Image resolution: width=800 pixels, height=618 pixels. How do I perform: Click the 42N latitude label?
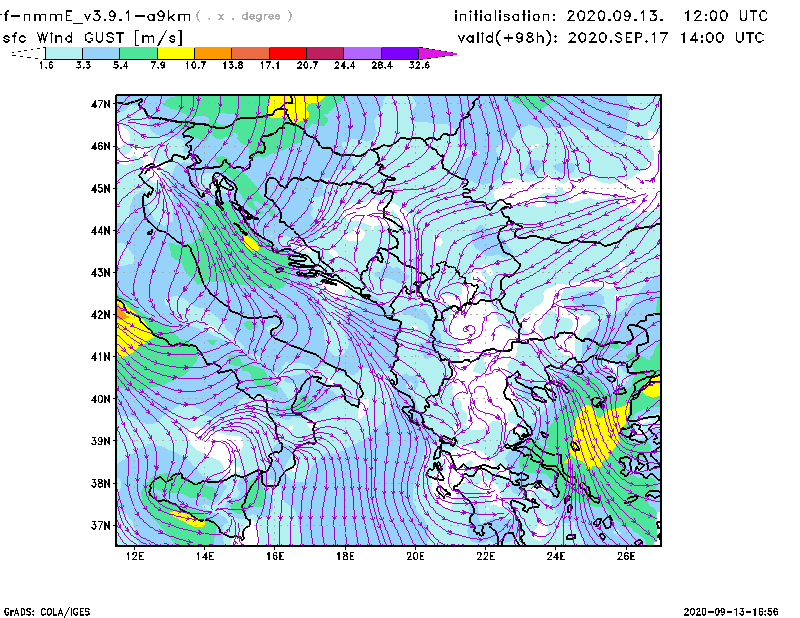tap(101, 315)
